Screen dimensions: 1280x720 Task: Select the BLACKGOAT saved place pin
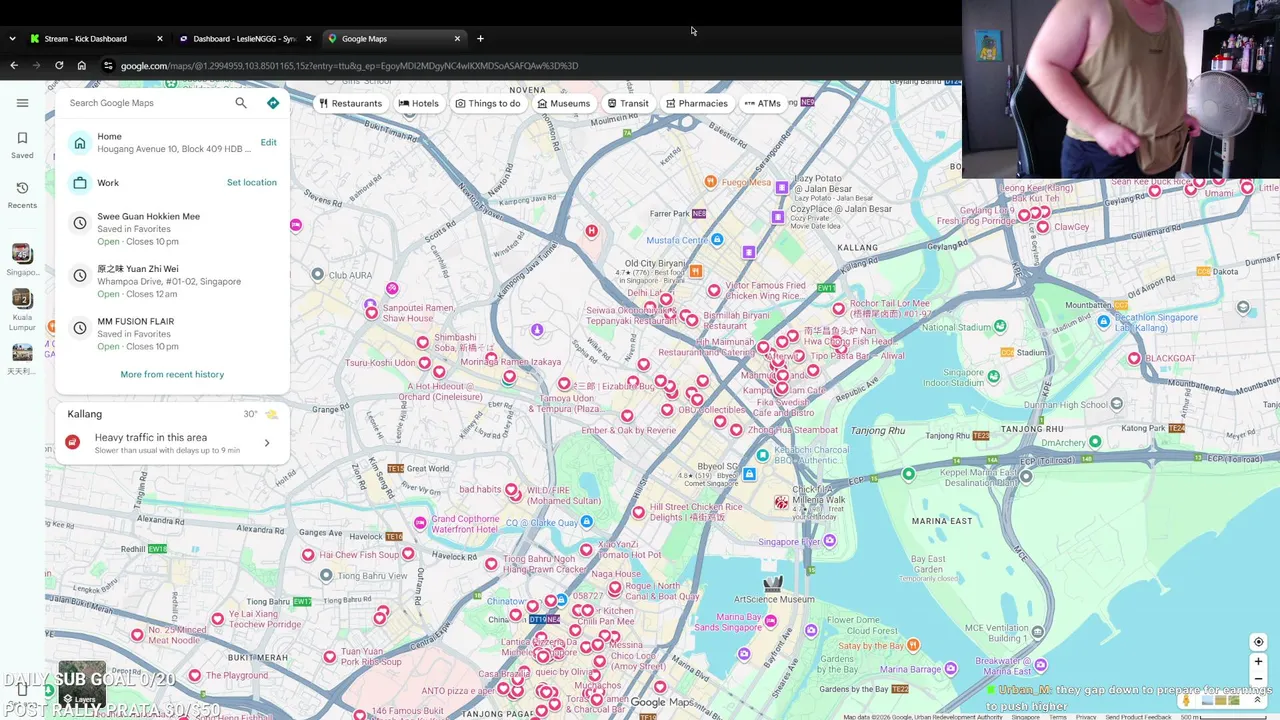[1134, 358]
